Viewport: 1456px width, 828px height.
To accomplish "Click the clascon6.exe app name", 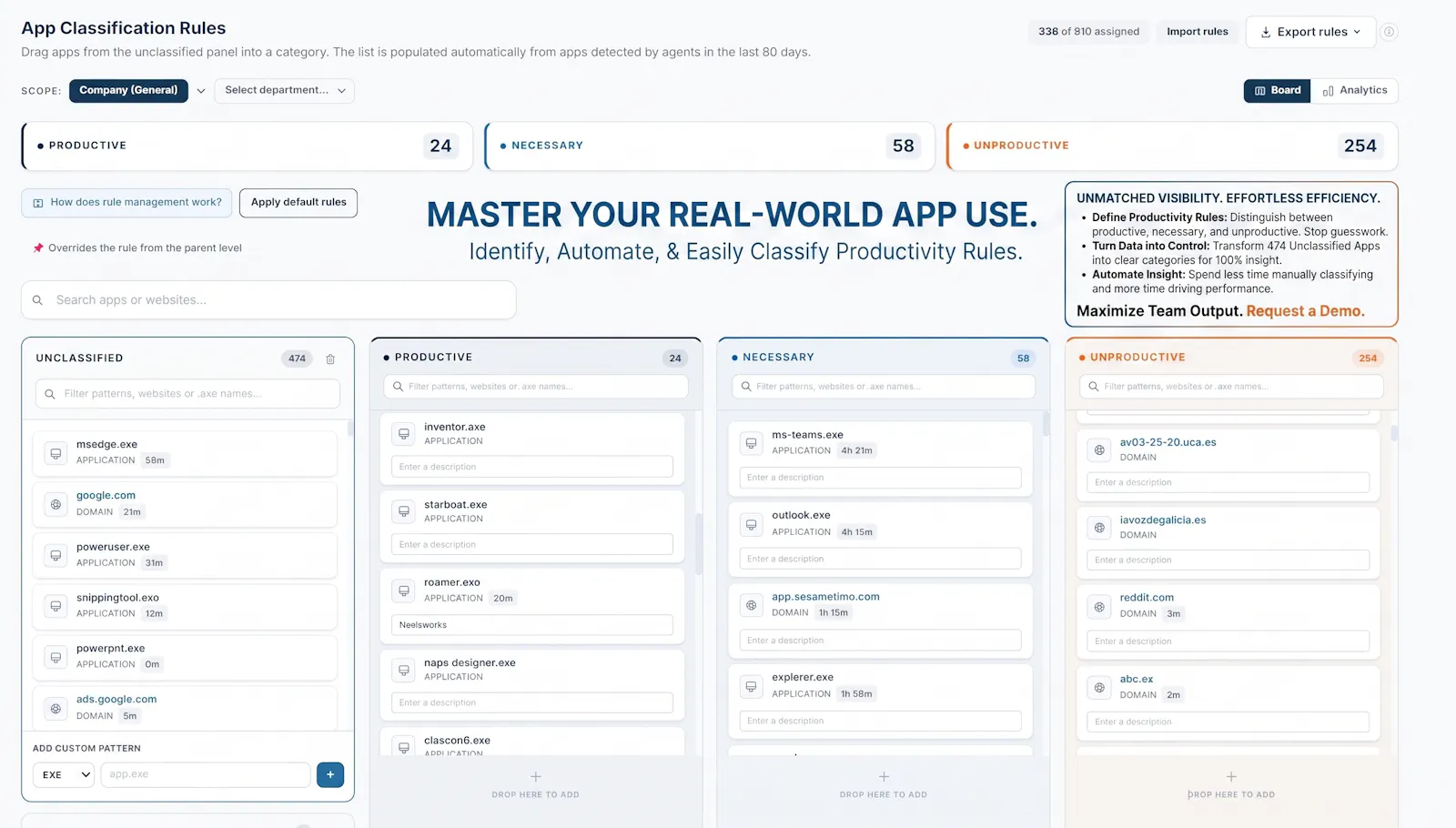I will click(457, 741).
